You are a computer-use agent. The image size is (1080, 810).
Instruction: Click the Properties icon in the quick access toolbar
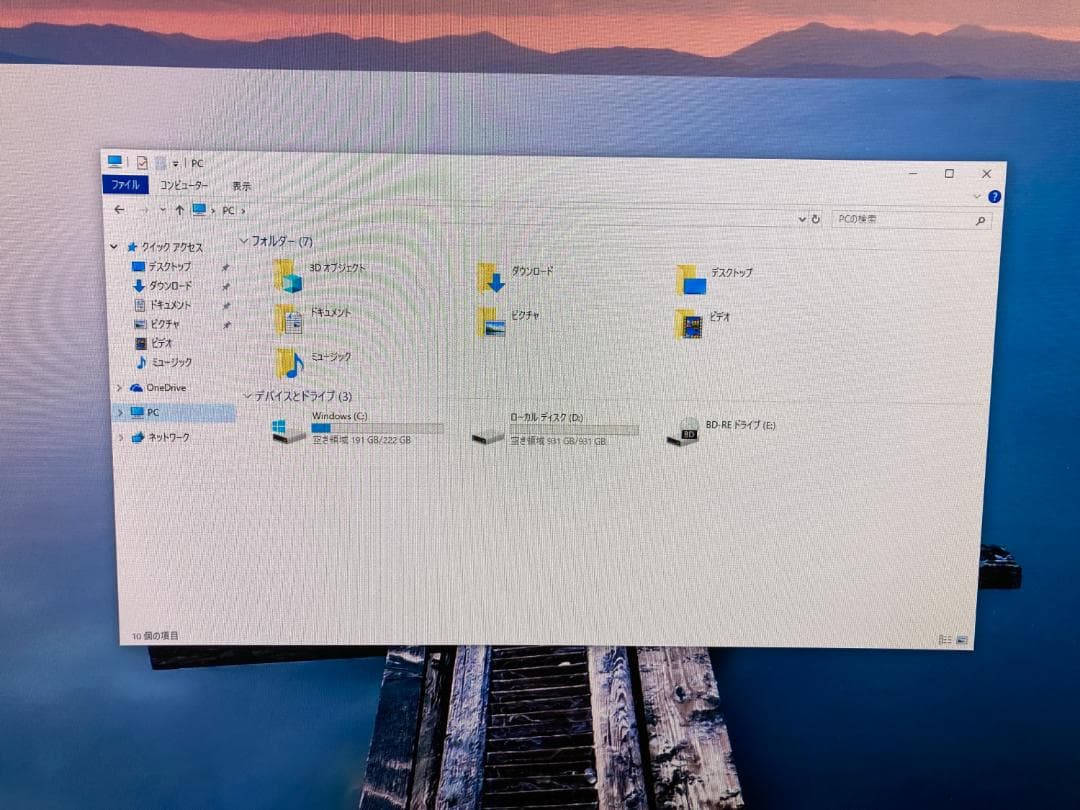[x=143, y=161]
